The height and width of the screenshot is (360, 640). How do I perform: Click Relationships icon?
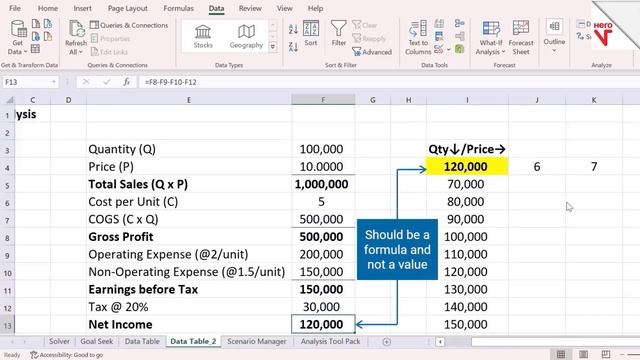(x=460, y=36)
